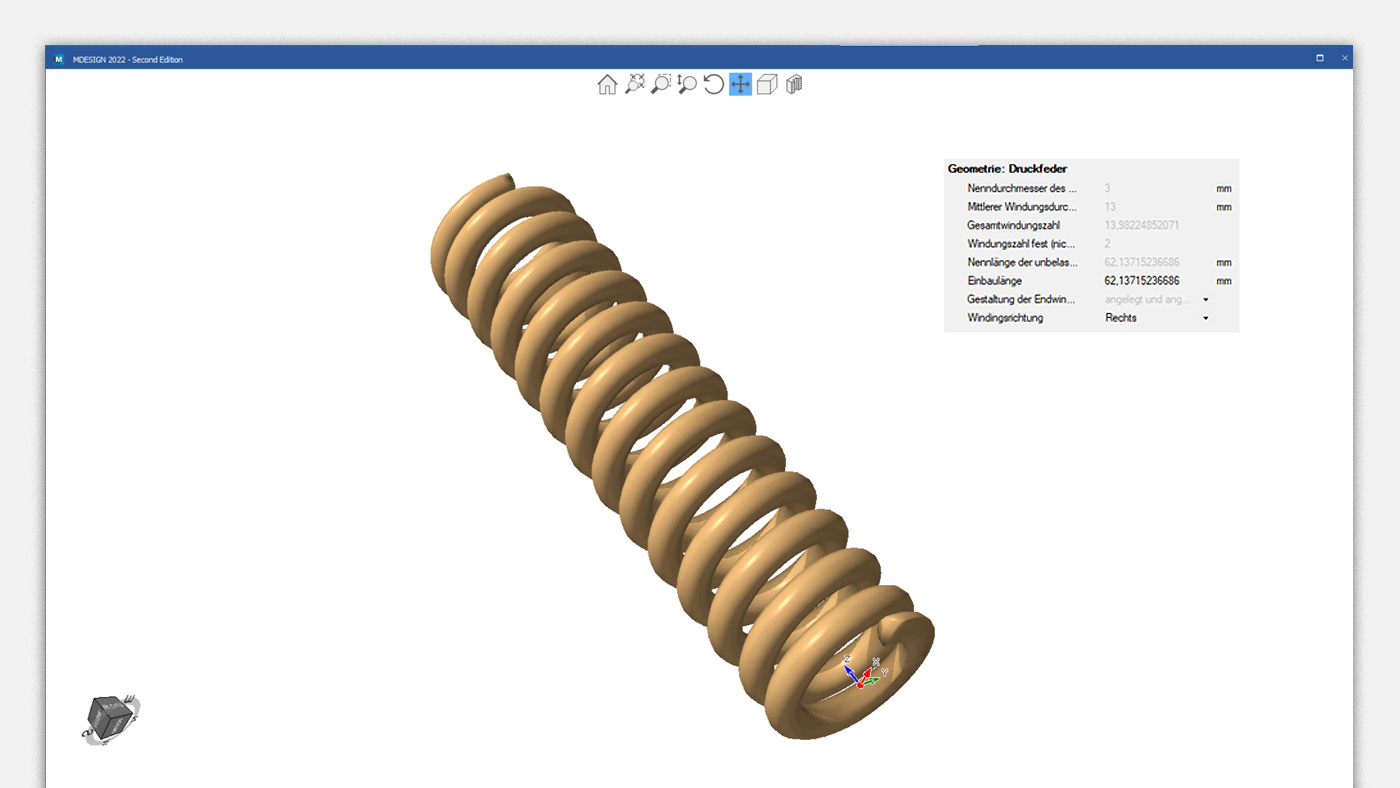Click the Gesamtwindungszahl value field
The width and height of the screenshot is (1400, 788).
[x=1141, y=225]
